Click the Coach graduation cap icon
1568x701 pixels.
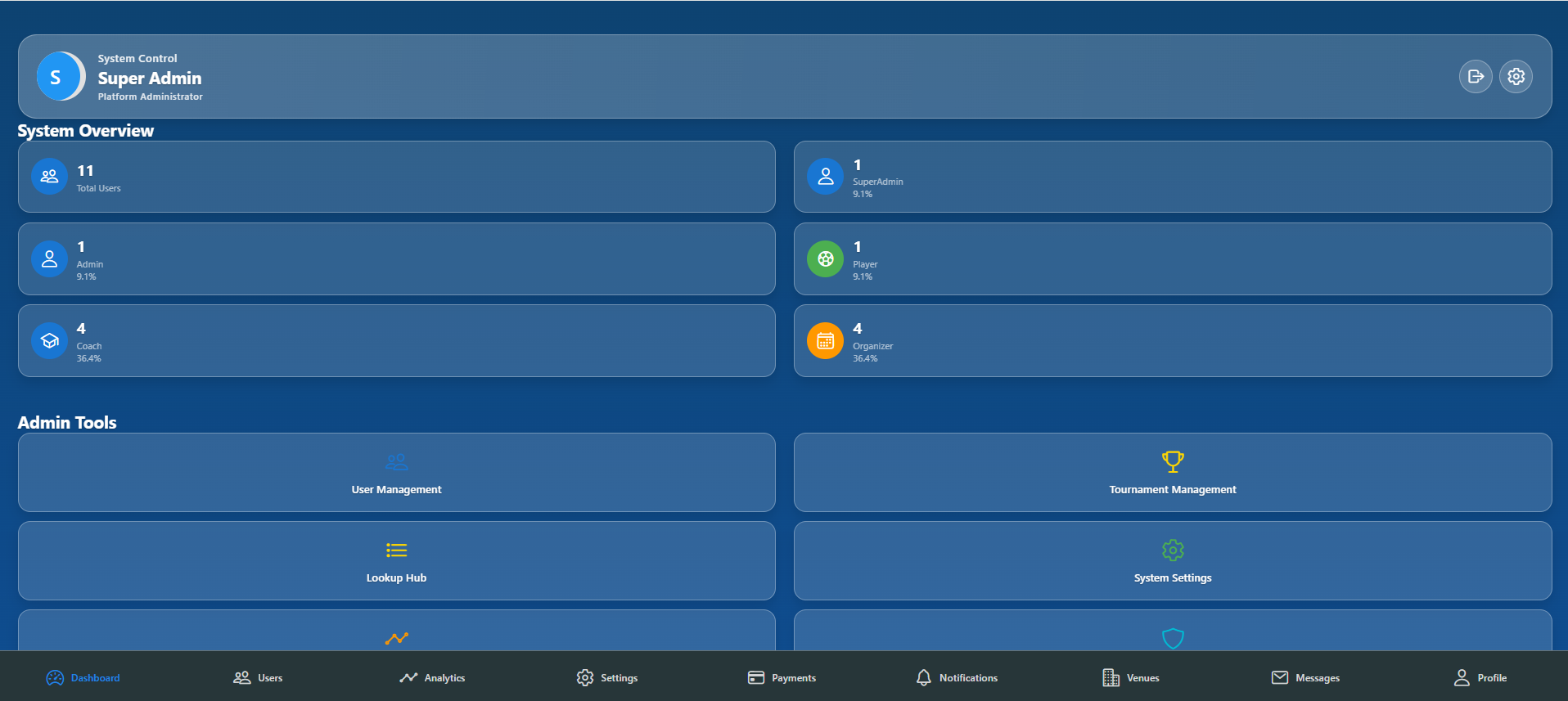click(49, 340)
